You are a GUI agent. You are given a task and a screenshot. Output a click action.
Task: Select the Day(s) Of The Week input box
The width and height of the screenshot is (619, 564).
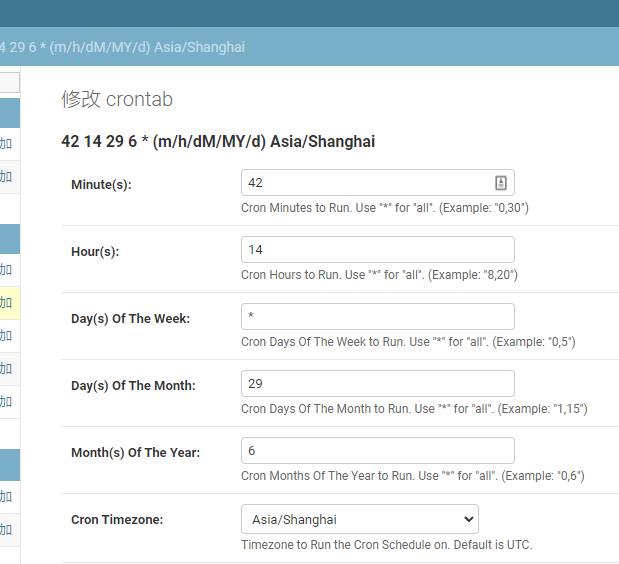tap(377, 317)
